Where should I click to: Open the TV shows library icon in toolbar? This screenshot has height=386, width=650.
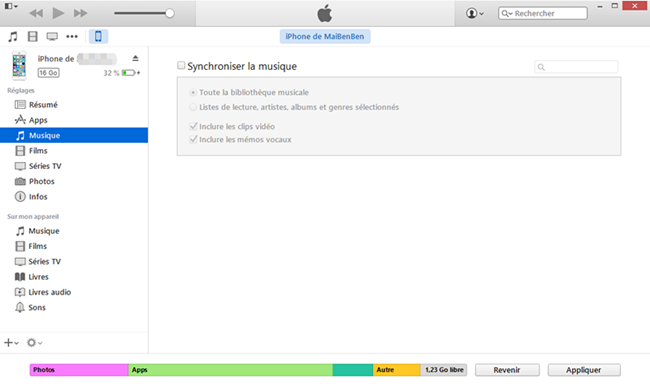coord(52,36)
